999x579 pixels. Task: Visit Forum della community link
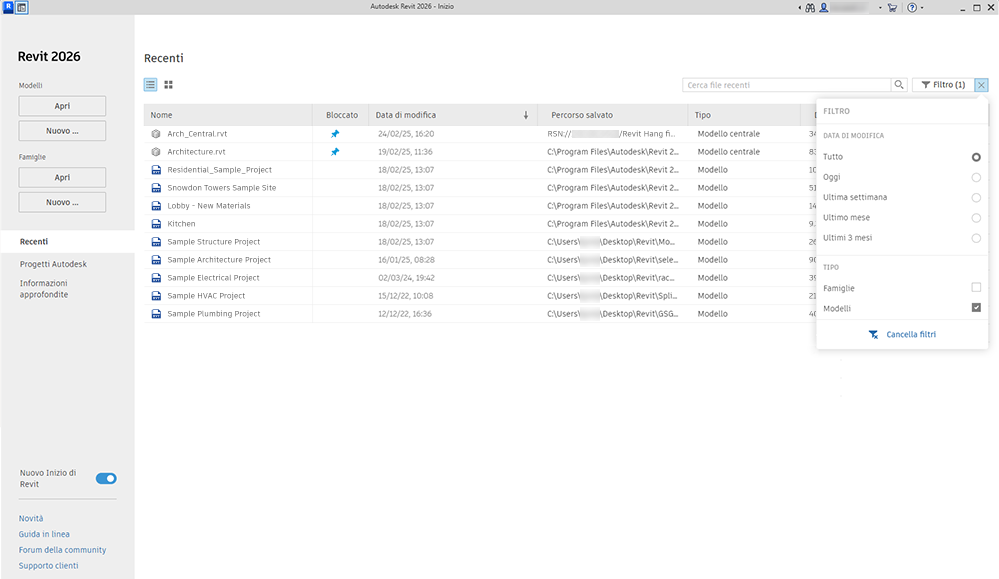click(x=62, y=550)
